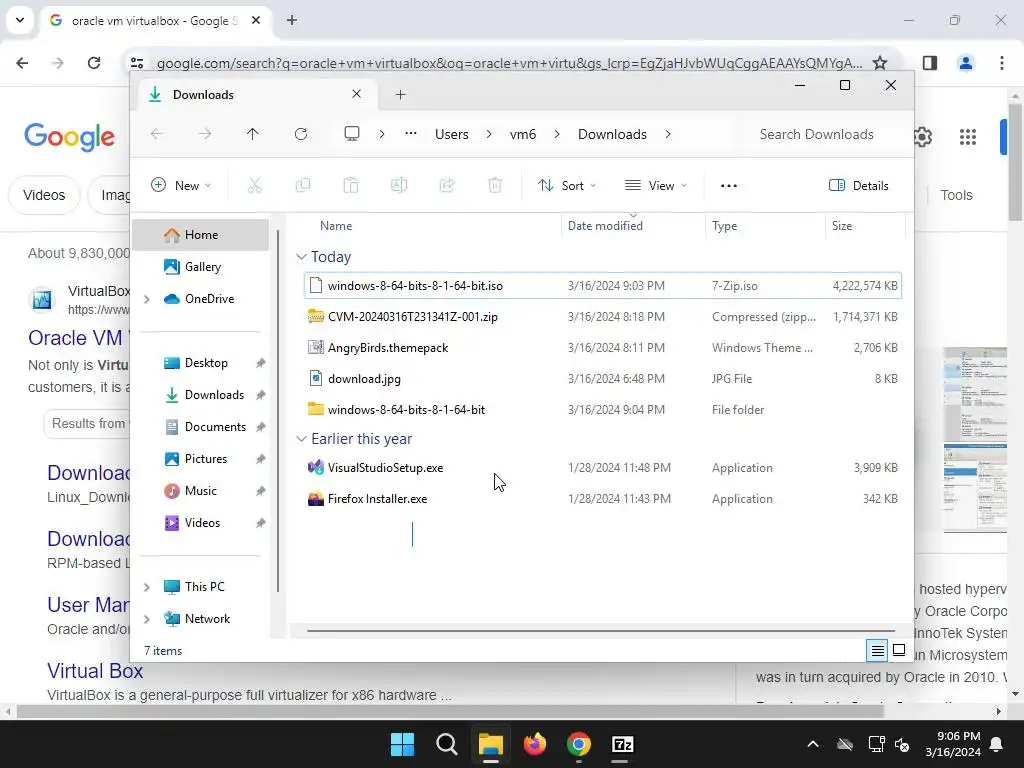1024x768 pixels.
Task: Expand Network in navigation pane
Action: (x=147, y=619)
